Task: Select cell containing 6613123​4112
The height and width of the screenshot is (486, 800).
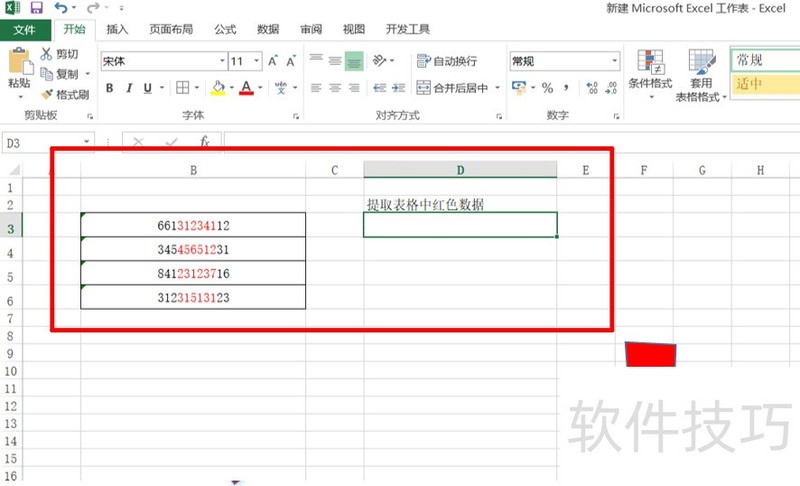Action: [193, 225]
